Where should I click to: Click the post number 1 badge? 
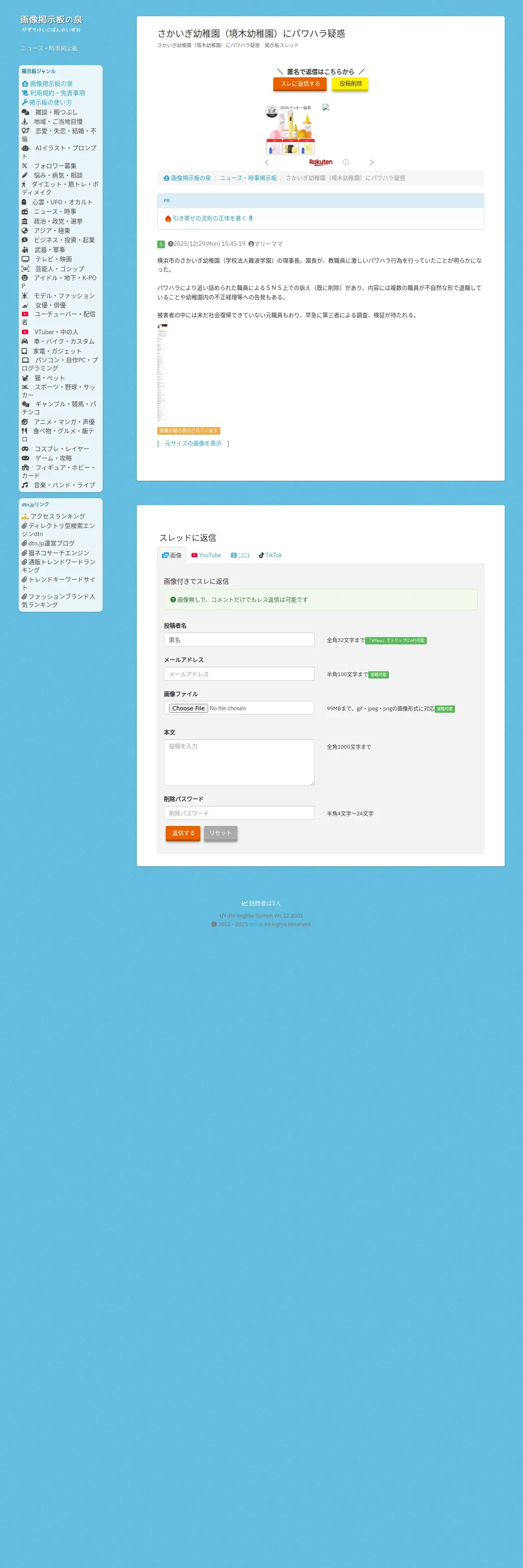coord(161,245)
